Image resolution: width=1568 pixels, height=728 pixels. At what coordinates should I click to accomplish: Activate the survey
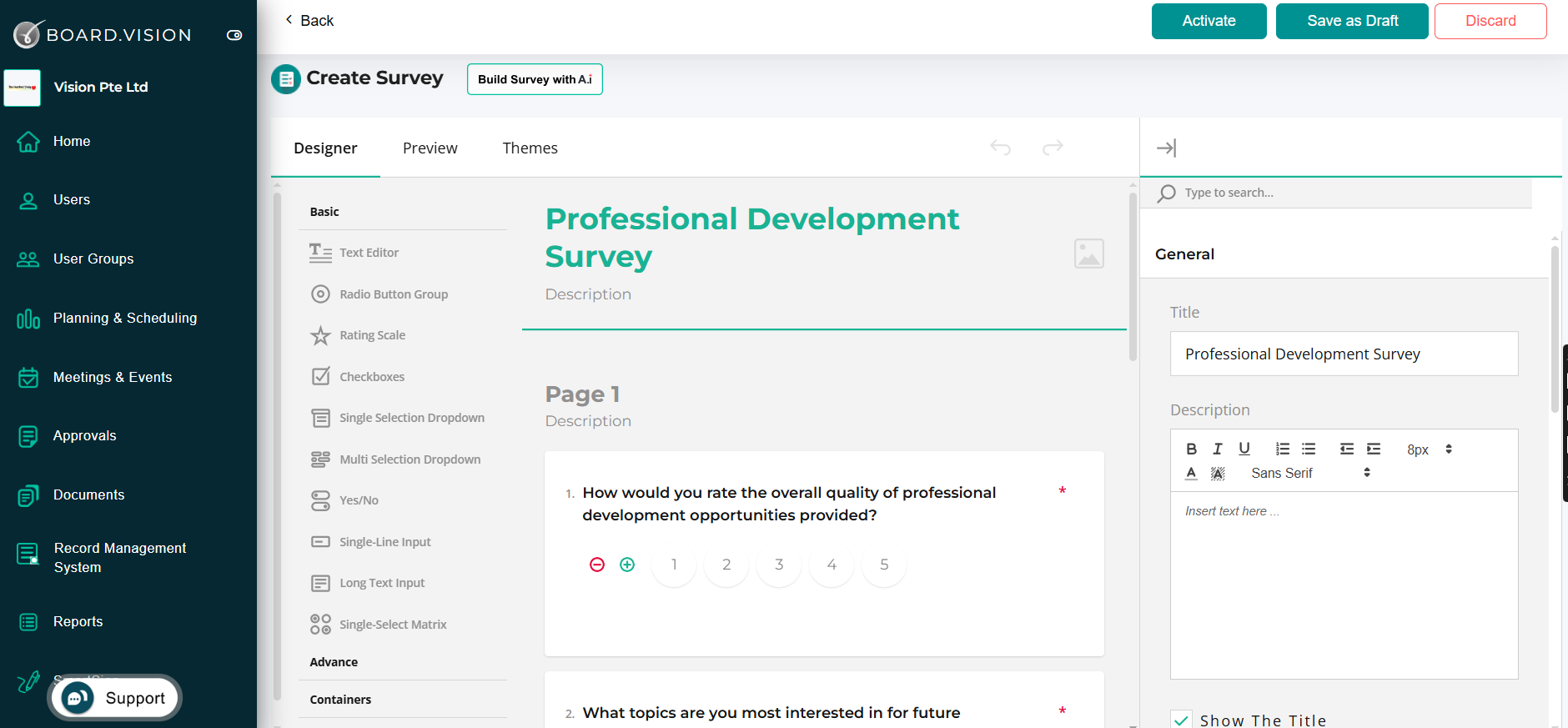pos(1209,21)
